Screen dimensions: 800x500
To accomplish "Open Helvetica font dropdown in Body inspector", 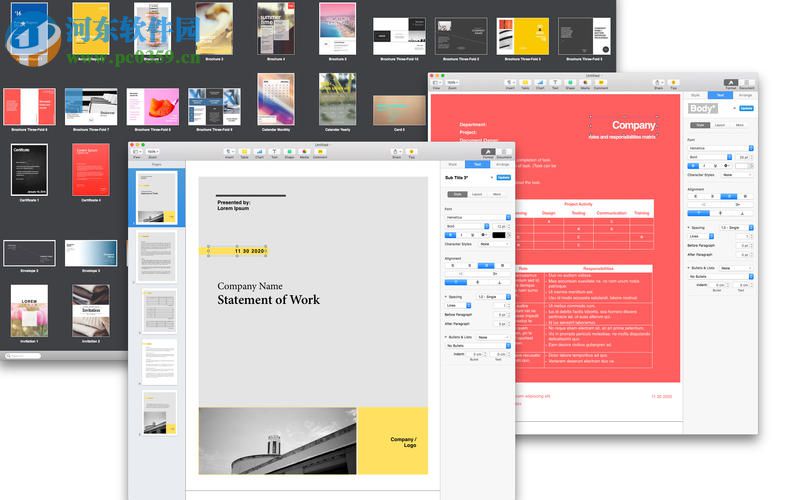I will click(720, 148).
